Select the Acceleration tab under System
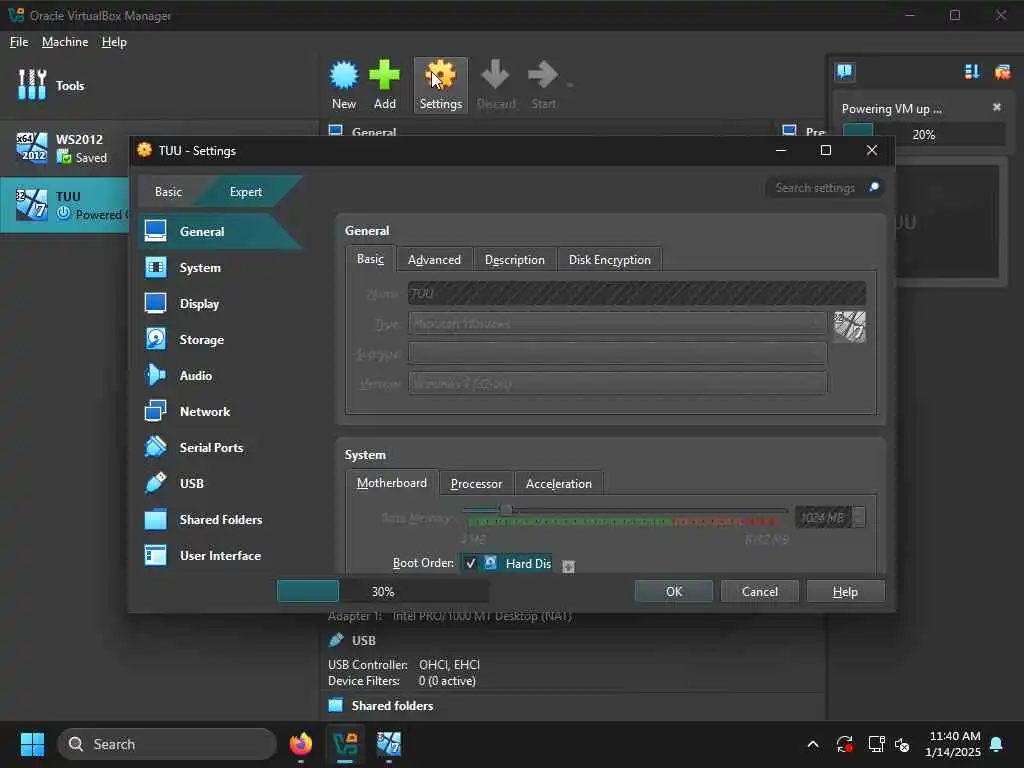This screenshot has width=1024, height=768. coord(558,484)
